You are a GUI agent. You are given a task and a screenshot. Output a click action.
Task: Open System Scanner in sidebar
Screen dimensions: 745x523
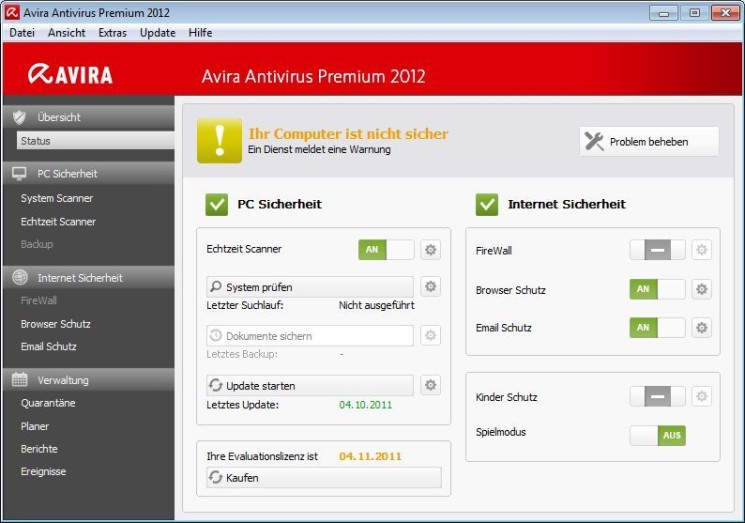[57, 198]
